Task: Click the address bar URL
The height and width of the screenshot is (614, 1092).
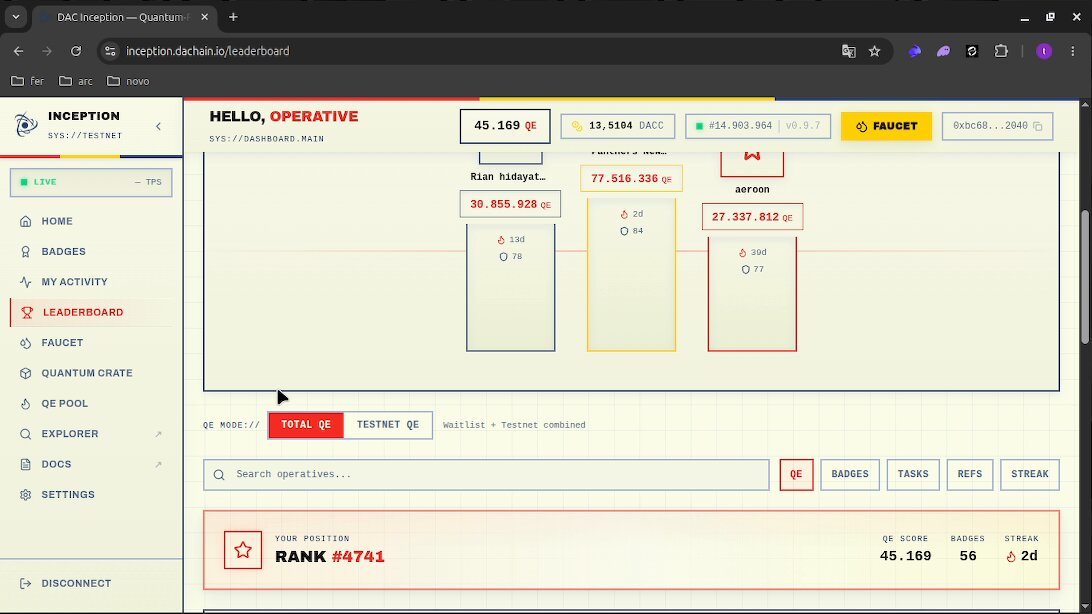Action: click(208, 51)
